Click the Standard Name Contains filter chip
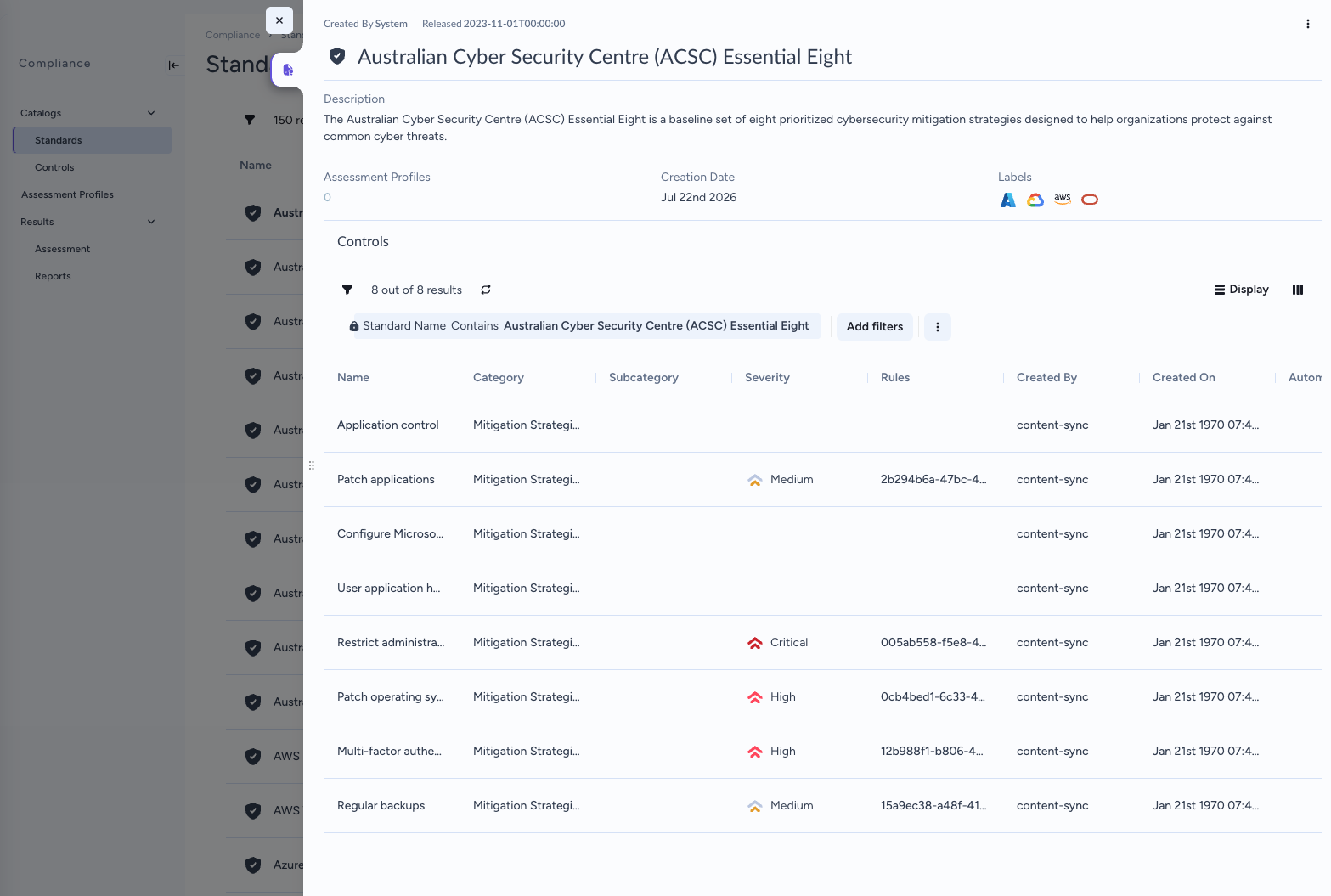 pyautogui.click(x=586, y=326)
